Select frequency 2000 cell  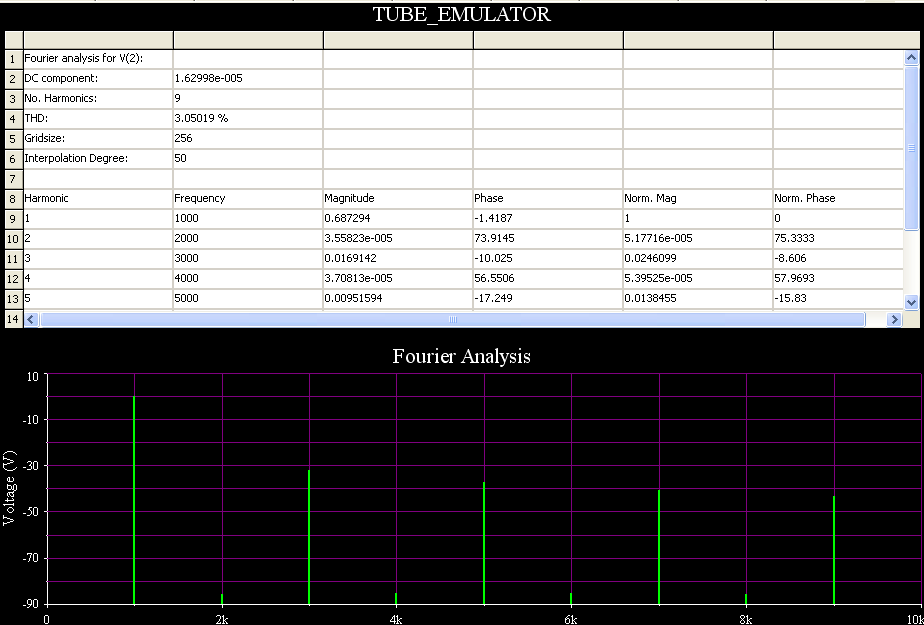click(248, 239)
